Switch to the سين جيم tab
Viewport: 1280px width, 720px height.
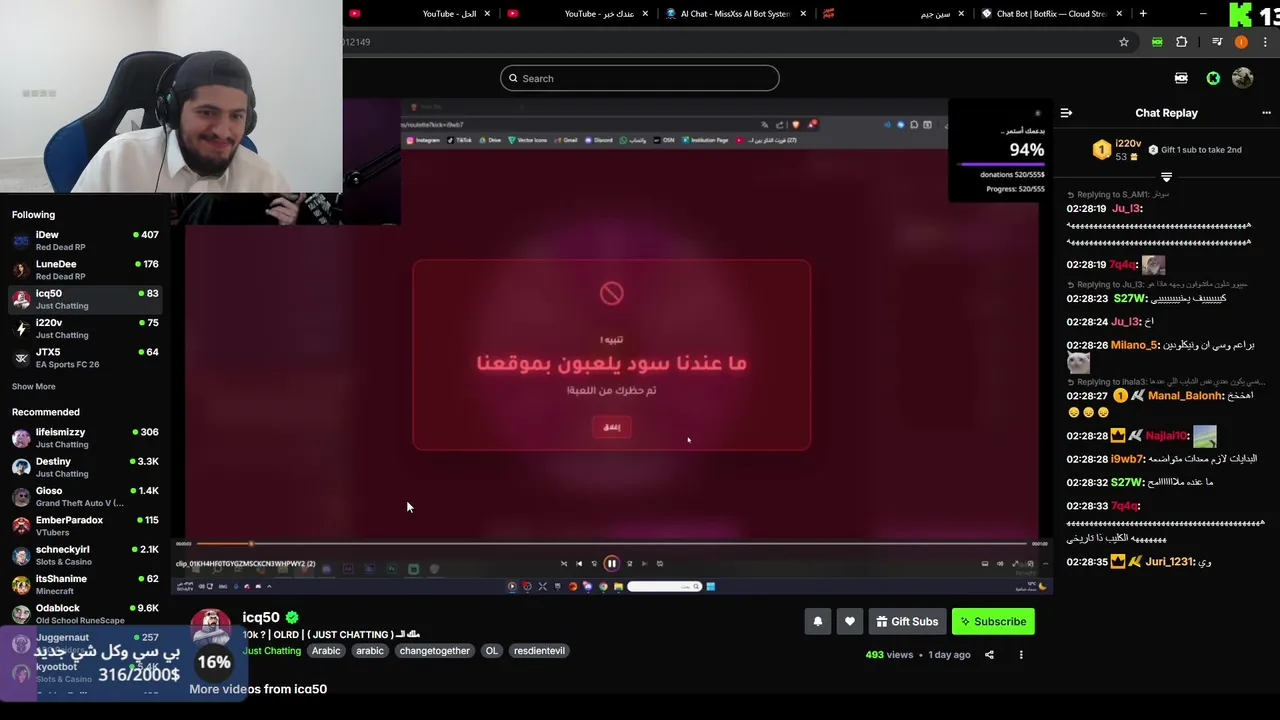pyautogui.click(x=893, y=14)
